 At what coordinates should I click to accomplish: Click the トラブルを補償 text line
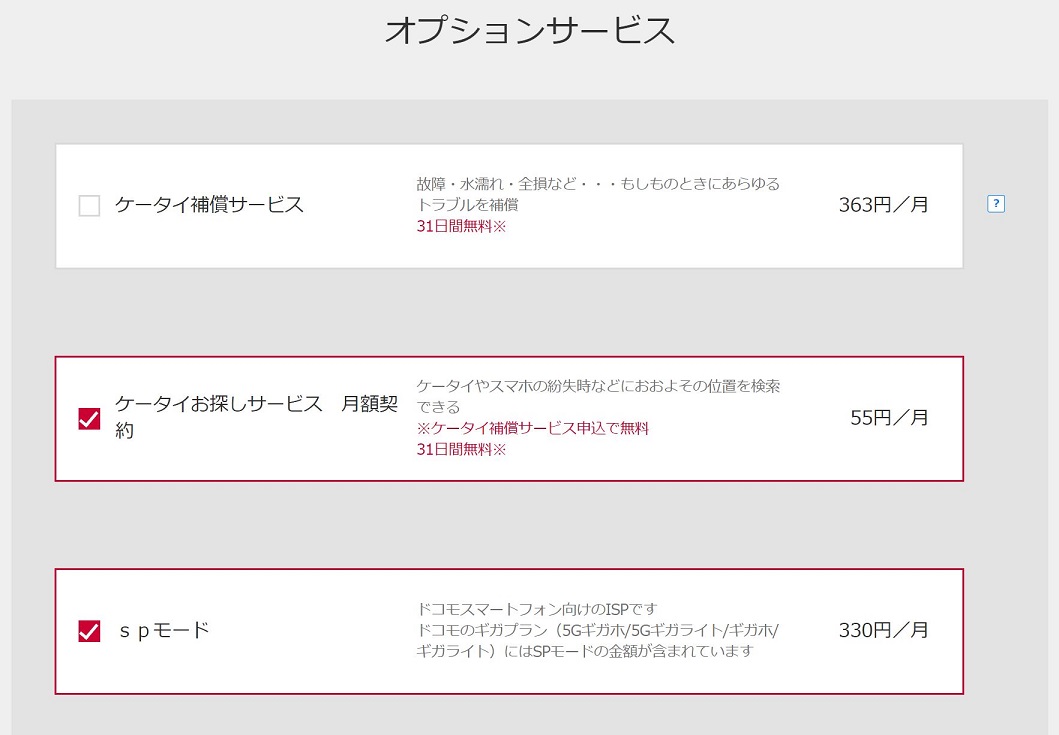click(x=467, y=205)
